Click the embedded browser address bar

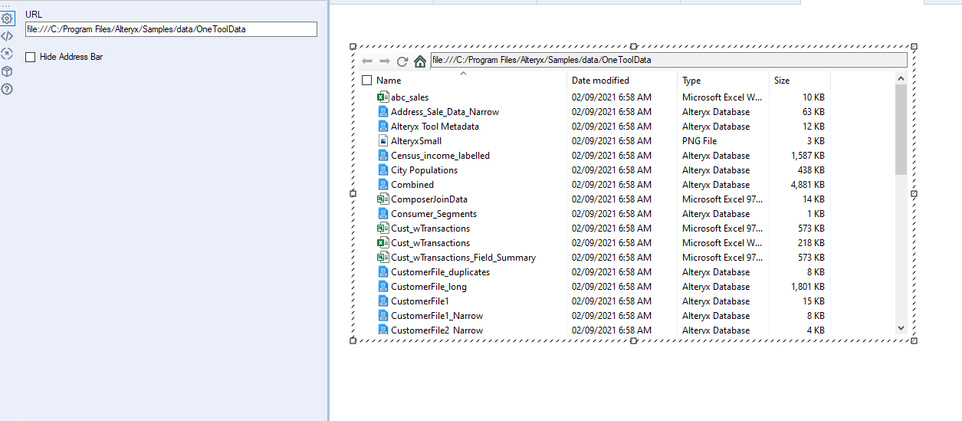click(669, 60)
